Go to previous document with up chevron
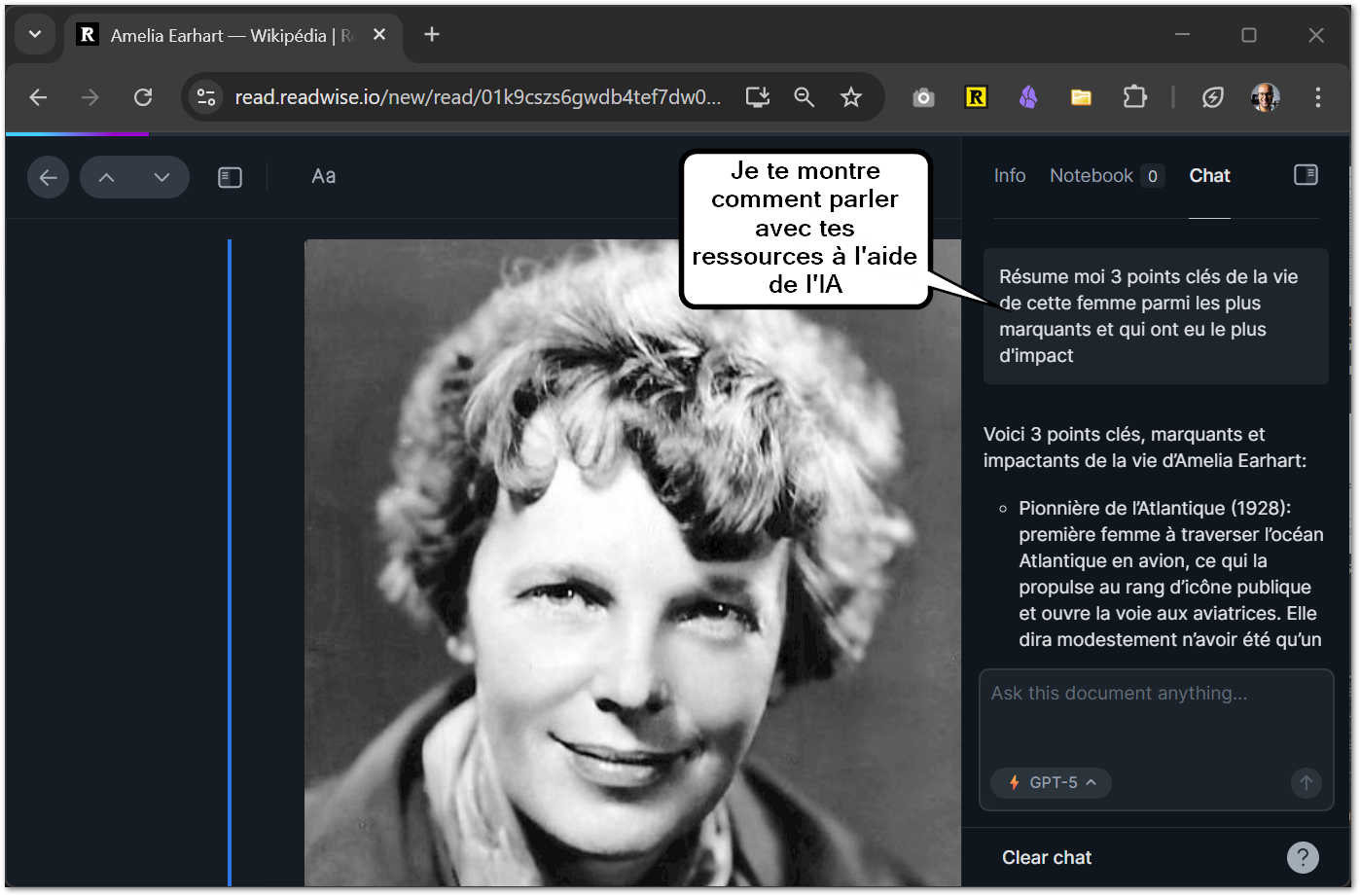1360x896 pixels. [x=107, y=177]
